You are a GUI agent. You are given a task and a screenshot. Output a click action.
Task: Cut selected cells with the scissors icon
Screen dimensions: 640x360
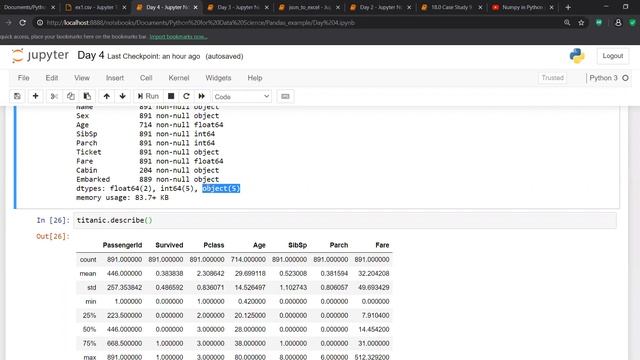coord(54,96)
